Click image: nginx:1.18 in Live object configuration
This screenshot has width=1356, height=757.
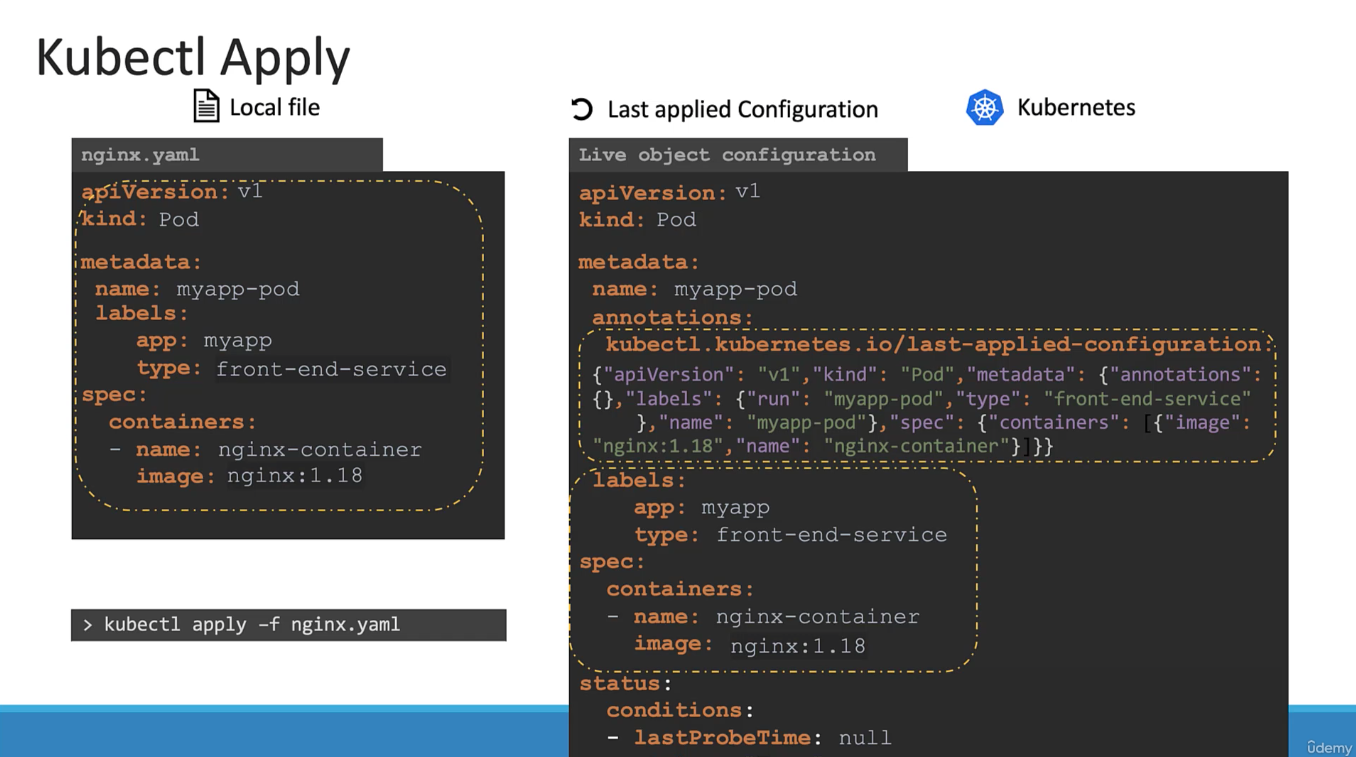point(750,645)
